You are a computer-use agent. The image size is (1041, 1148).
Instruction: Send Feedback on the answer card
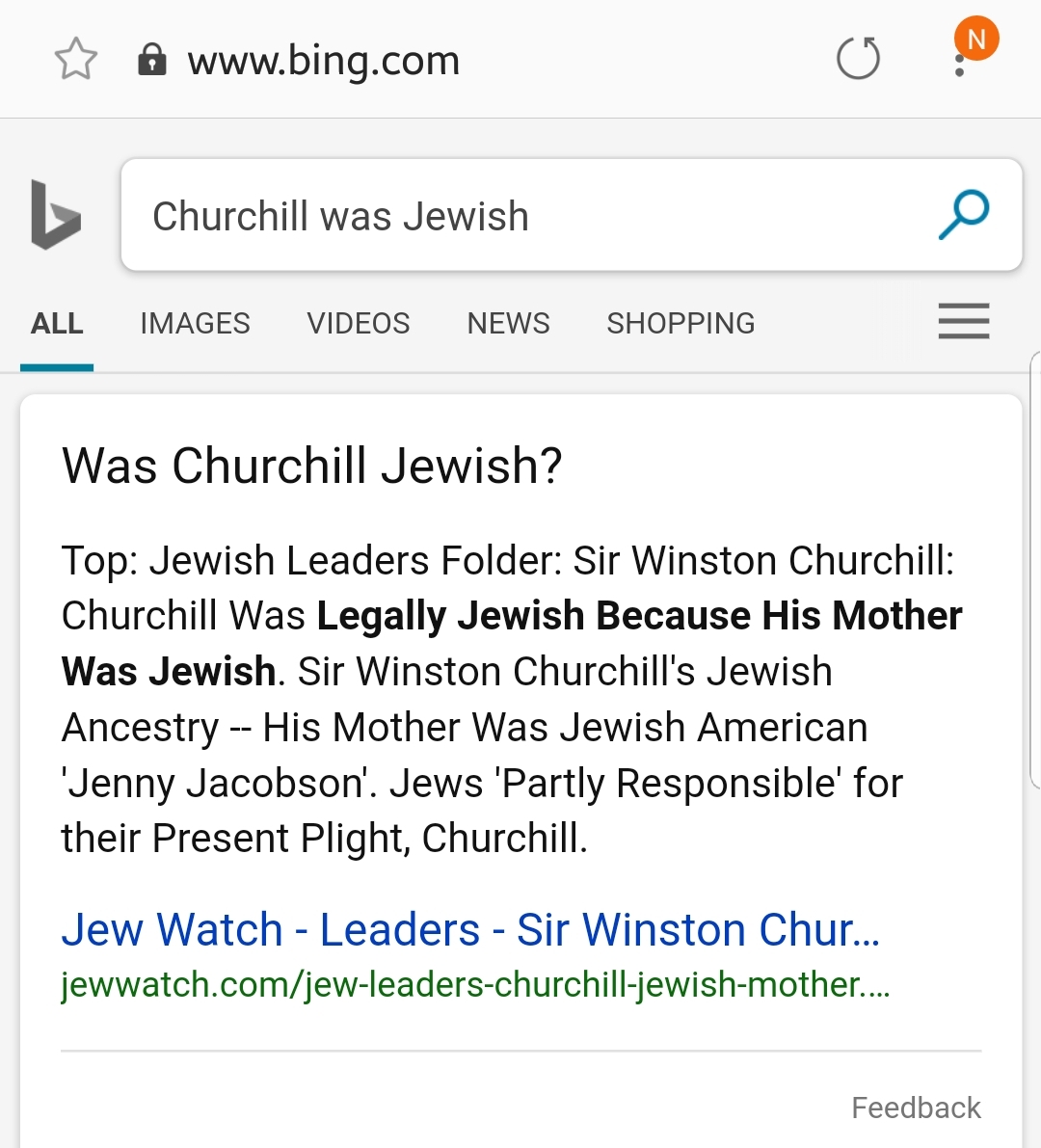click(x=916, y=1108)
